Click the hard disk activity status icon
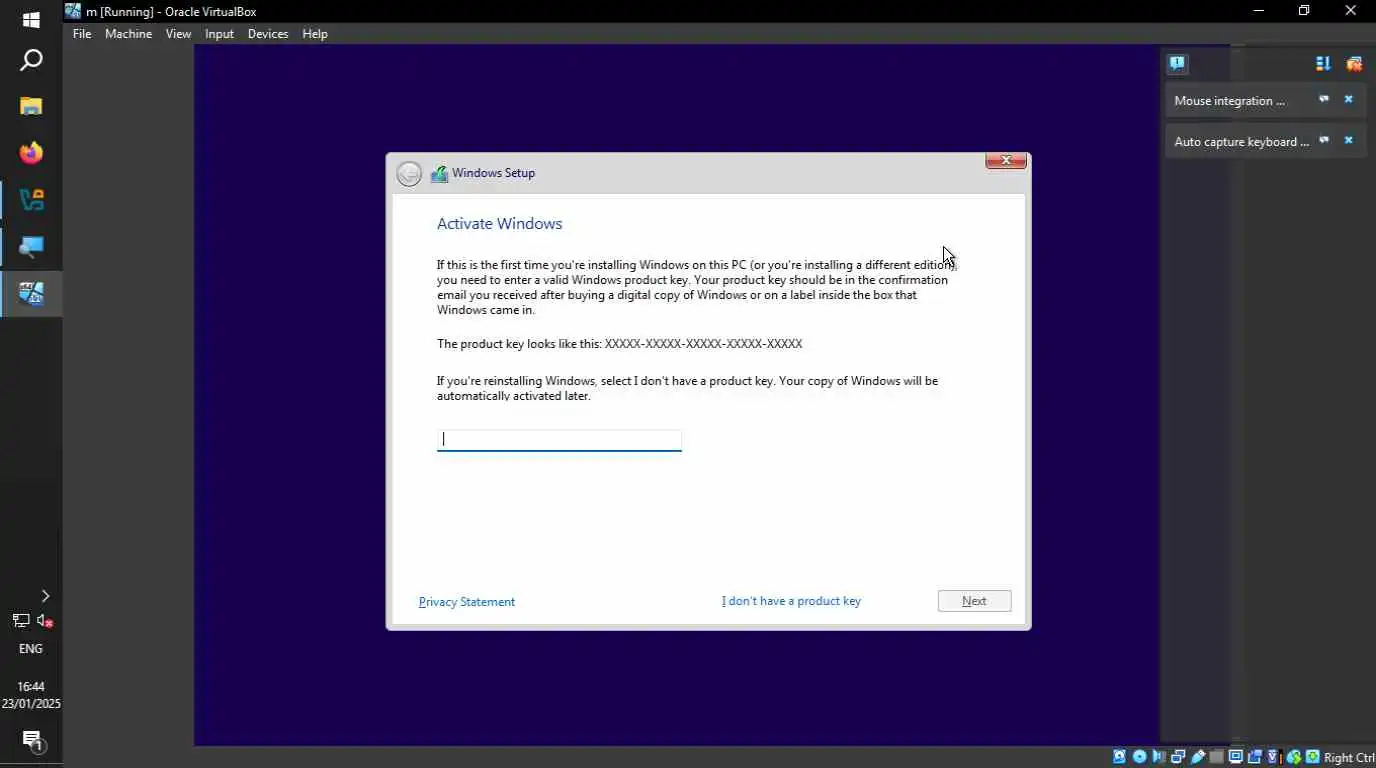1376x768 pixels. click(x=1119, y=757)
